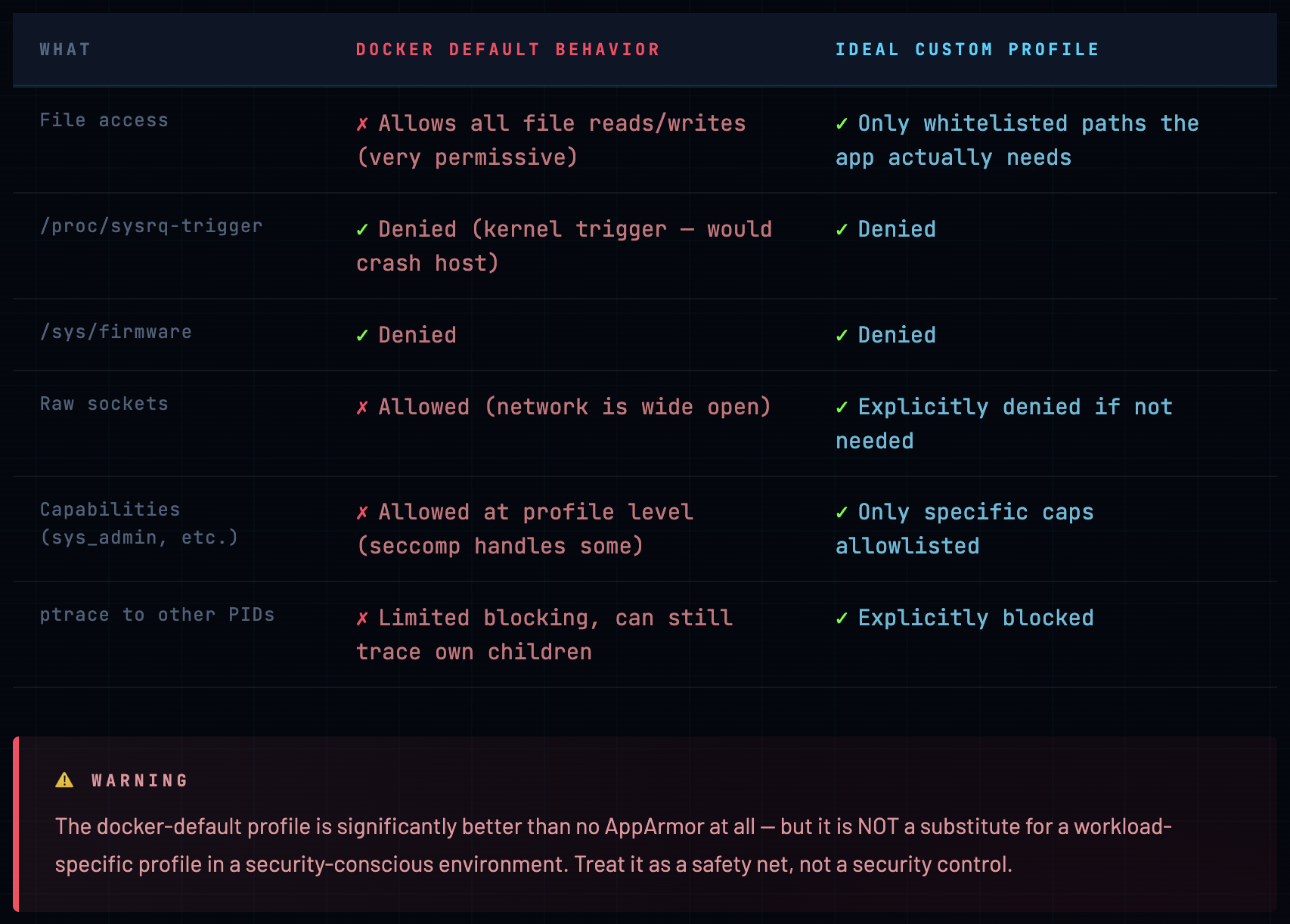Expand the Capabilities (sys_admin, etc.) row
1290x924 pixels.
tap(140, 522)
